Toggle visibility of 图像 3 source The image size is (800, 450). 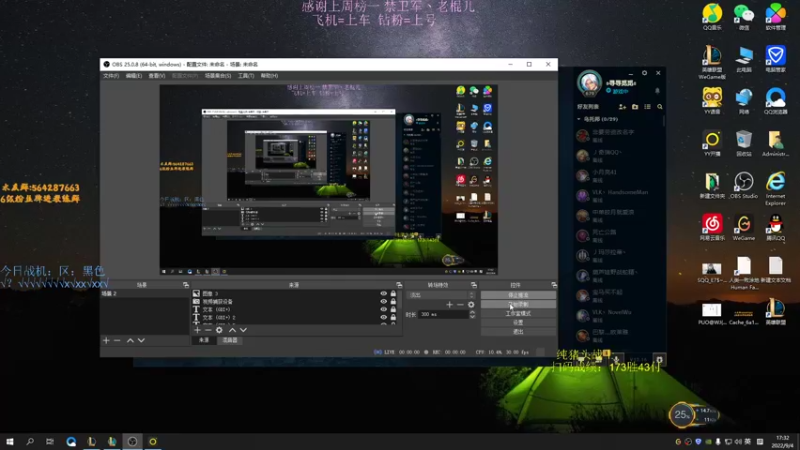point(384,293)
